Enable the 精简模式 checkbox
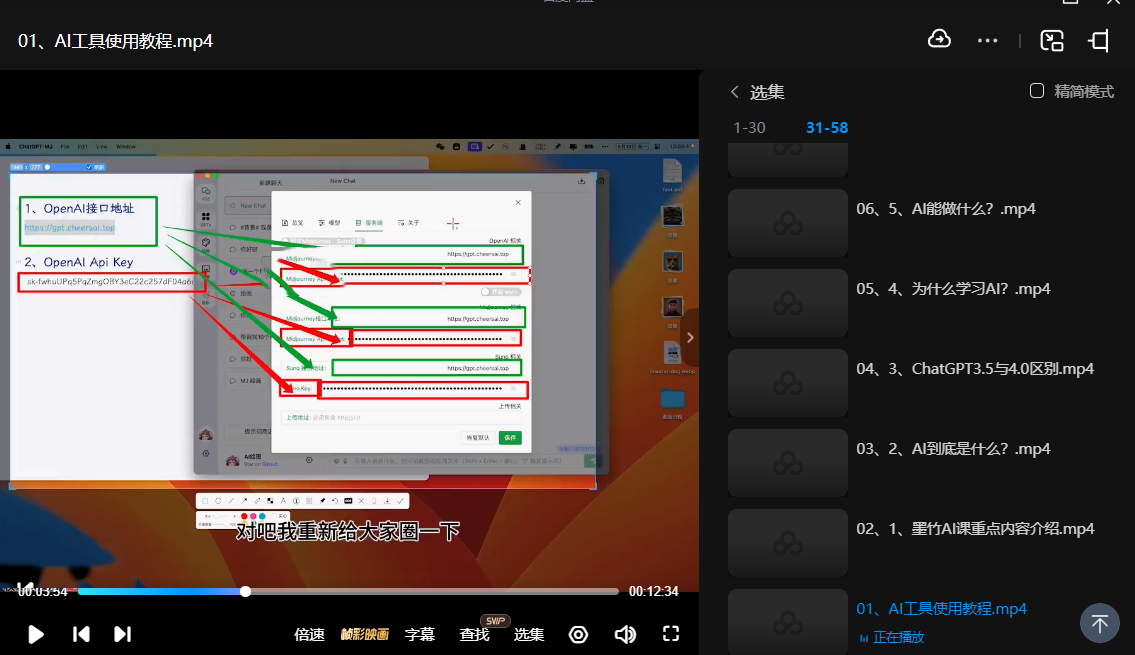This screenshot has height=655, width=1135. point(1037,91)
